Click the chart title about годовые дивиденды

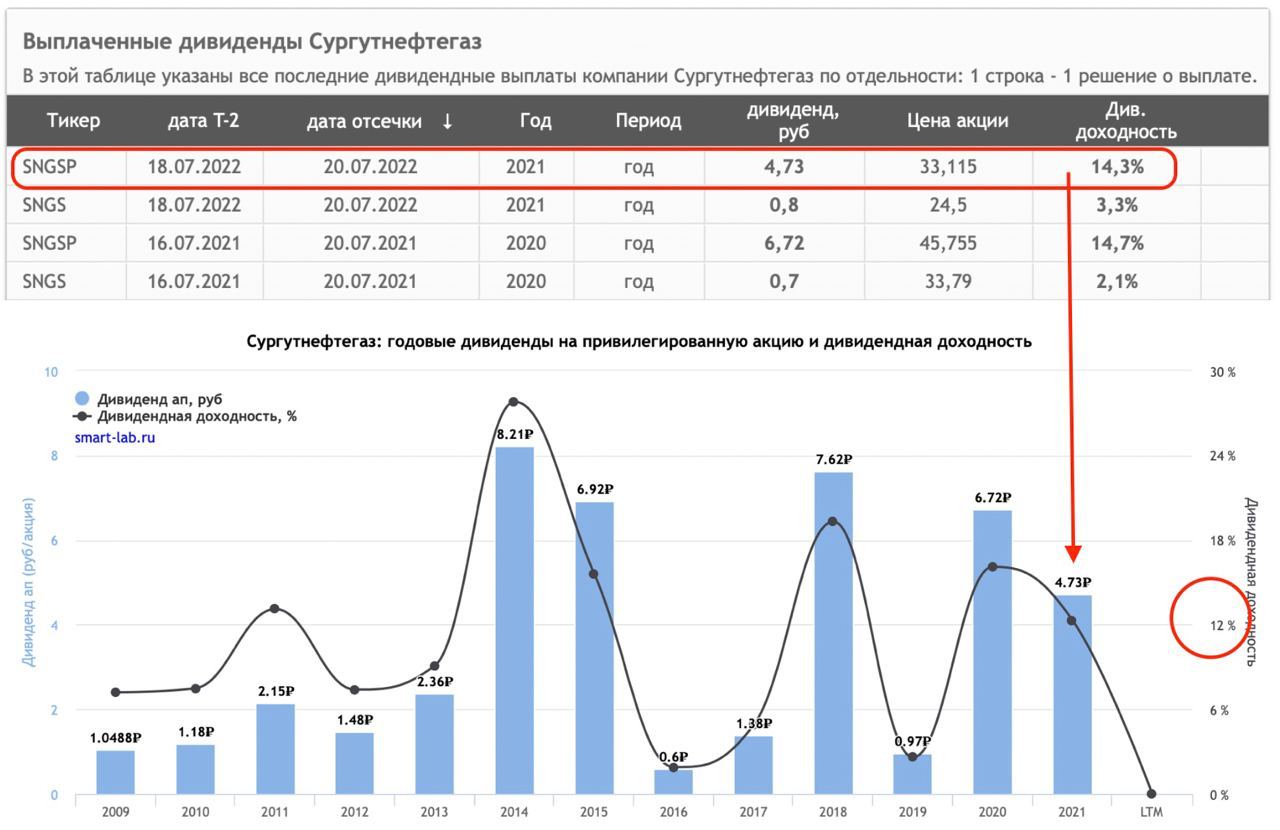coord(639,341)
